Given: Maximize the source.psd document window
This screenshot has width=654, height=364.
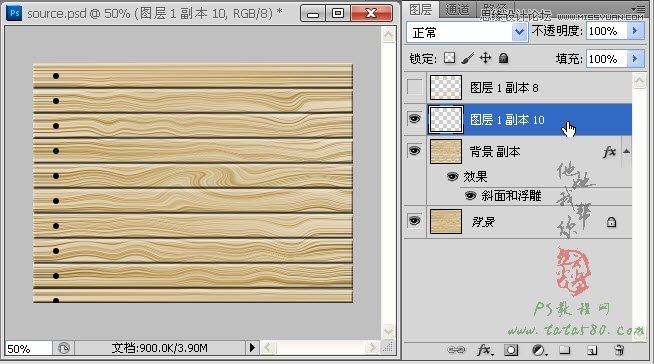Looking at the screenshot, I should pos(338,14).
